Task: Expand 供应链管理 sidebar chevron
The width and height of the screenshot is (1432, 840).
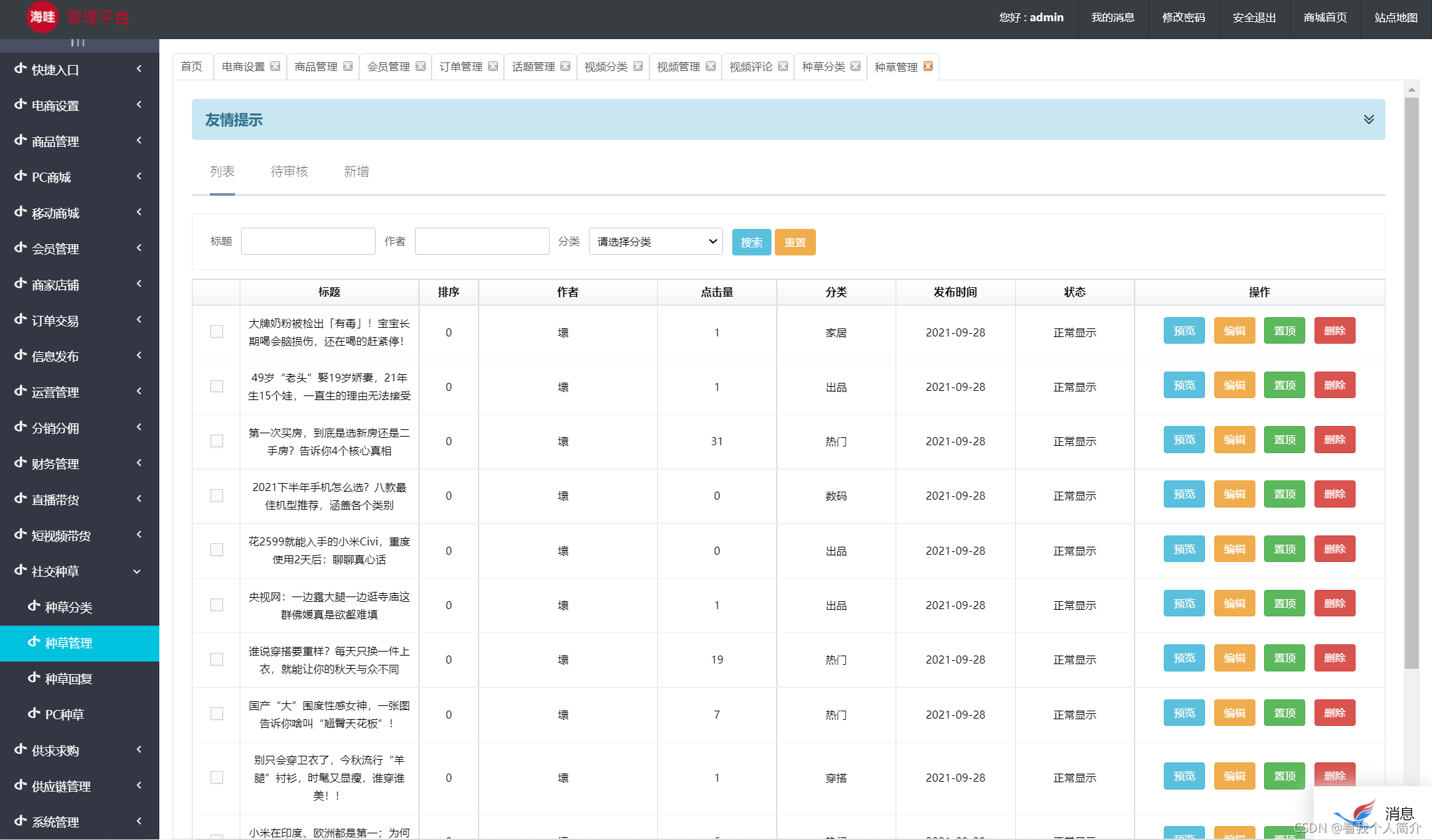Action: (139, 786)
